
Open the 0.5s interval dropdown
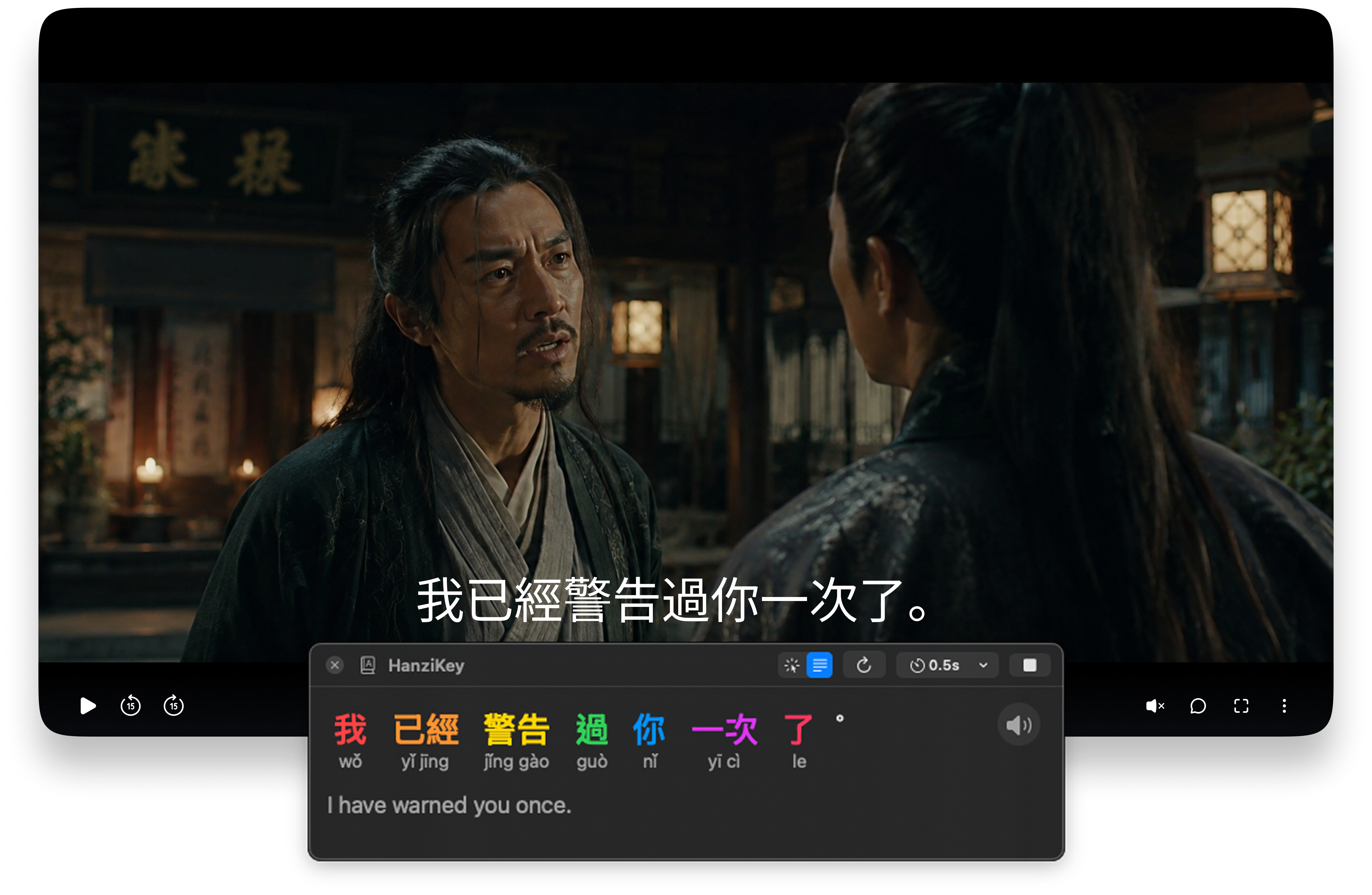click(x=947, y=665)
